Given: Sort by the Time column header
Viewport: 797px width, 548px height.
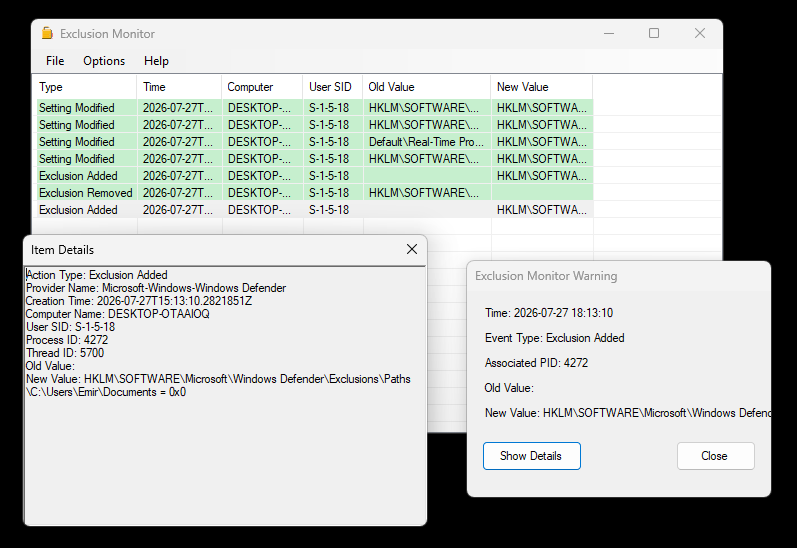Looking at the screenshot, I should (x=179, y=87).
